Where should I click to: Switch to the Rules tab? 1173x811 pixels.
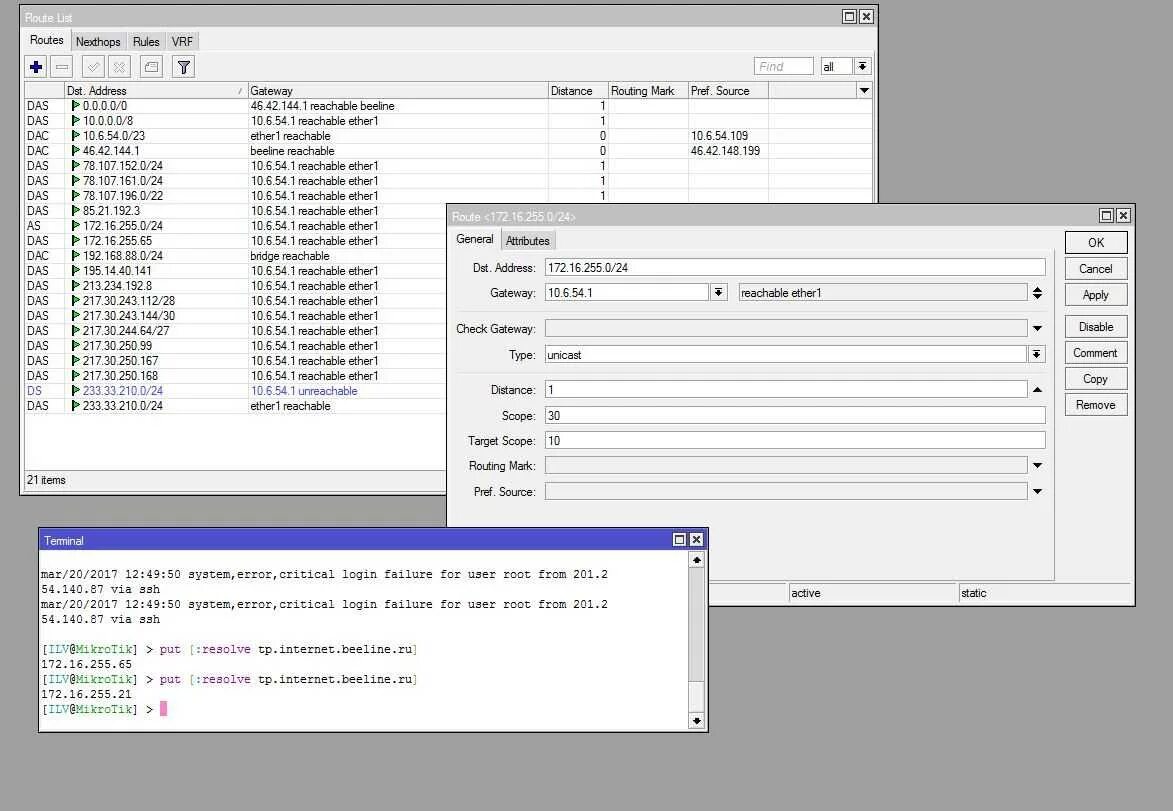[146, 42]
